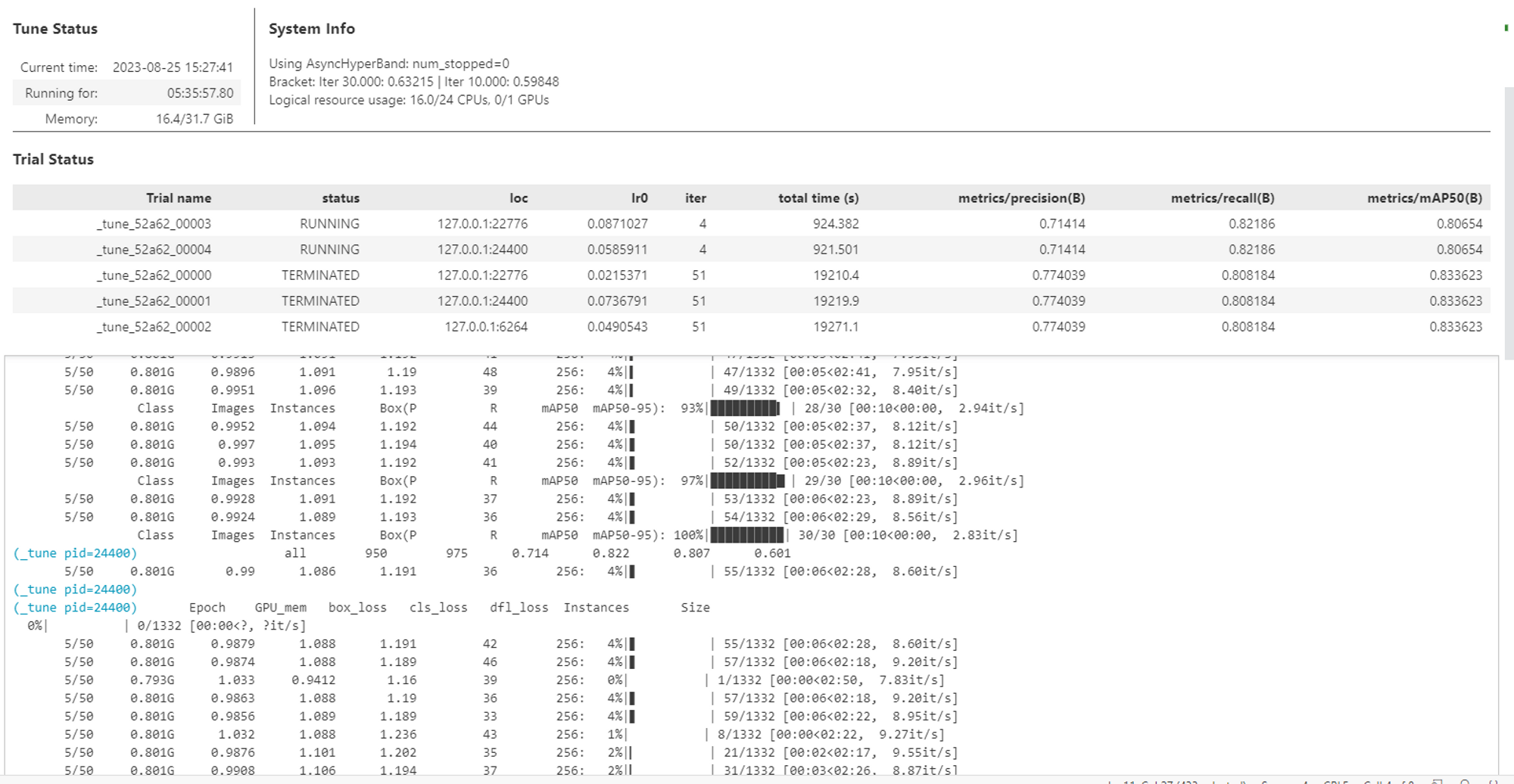This screenshot has height=784, width=1514.
Task: Click the 100% mAP50 progress bar in output
Action: point(745,535)
